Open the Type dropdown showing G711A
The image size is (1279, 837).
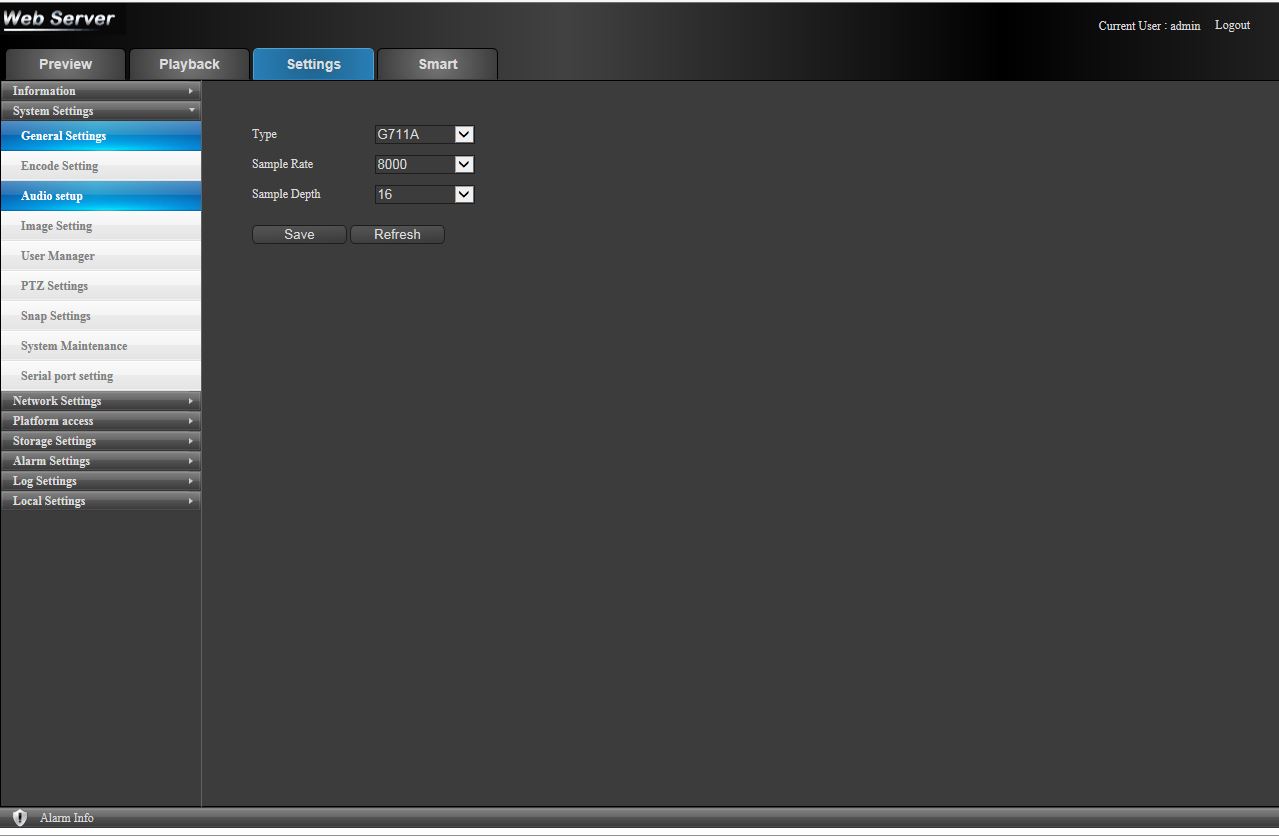coord(424,135)
